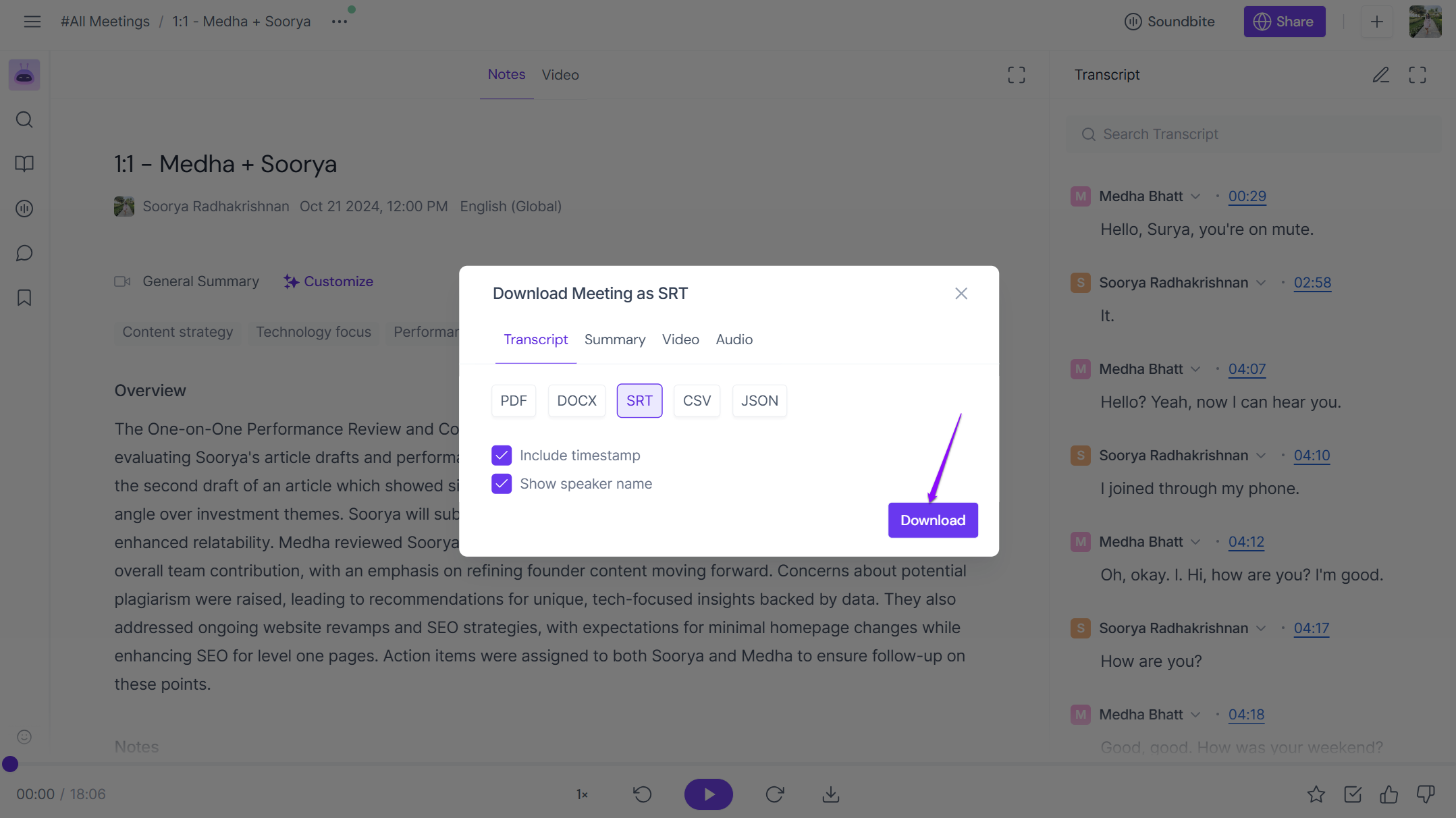Click the fullscreen notes view icon
Image resolution: width=1456 pixels, height=818 pixels.
coord(1017,74)
